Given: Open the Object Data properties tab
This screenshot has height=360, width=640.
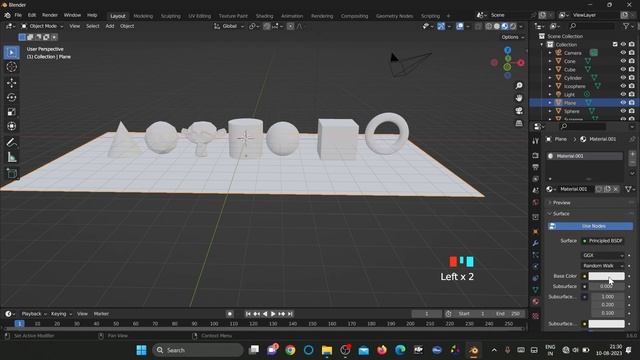Looking at the screenshot, I should pyautogui.click(x=536, y=290).
